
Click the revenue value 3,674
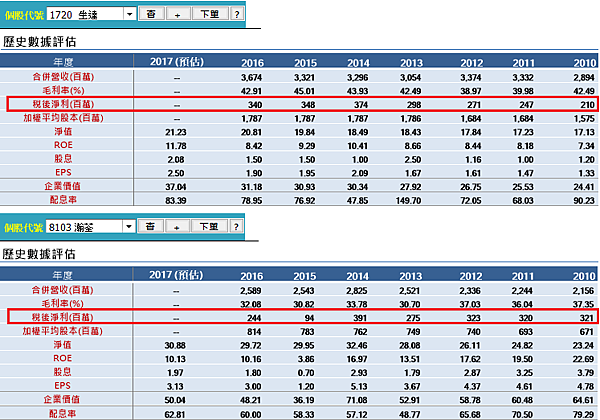point(251,77)
